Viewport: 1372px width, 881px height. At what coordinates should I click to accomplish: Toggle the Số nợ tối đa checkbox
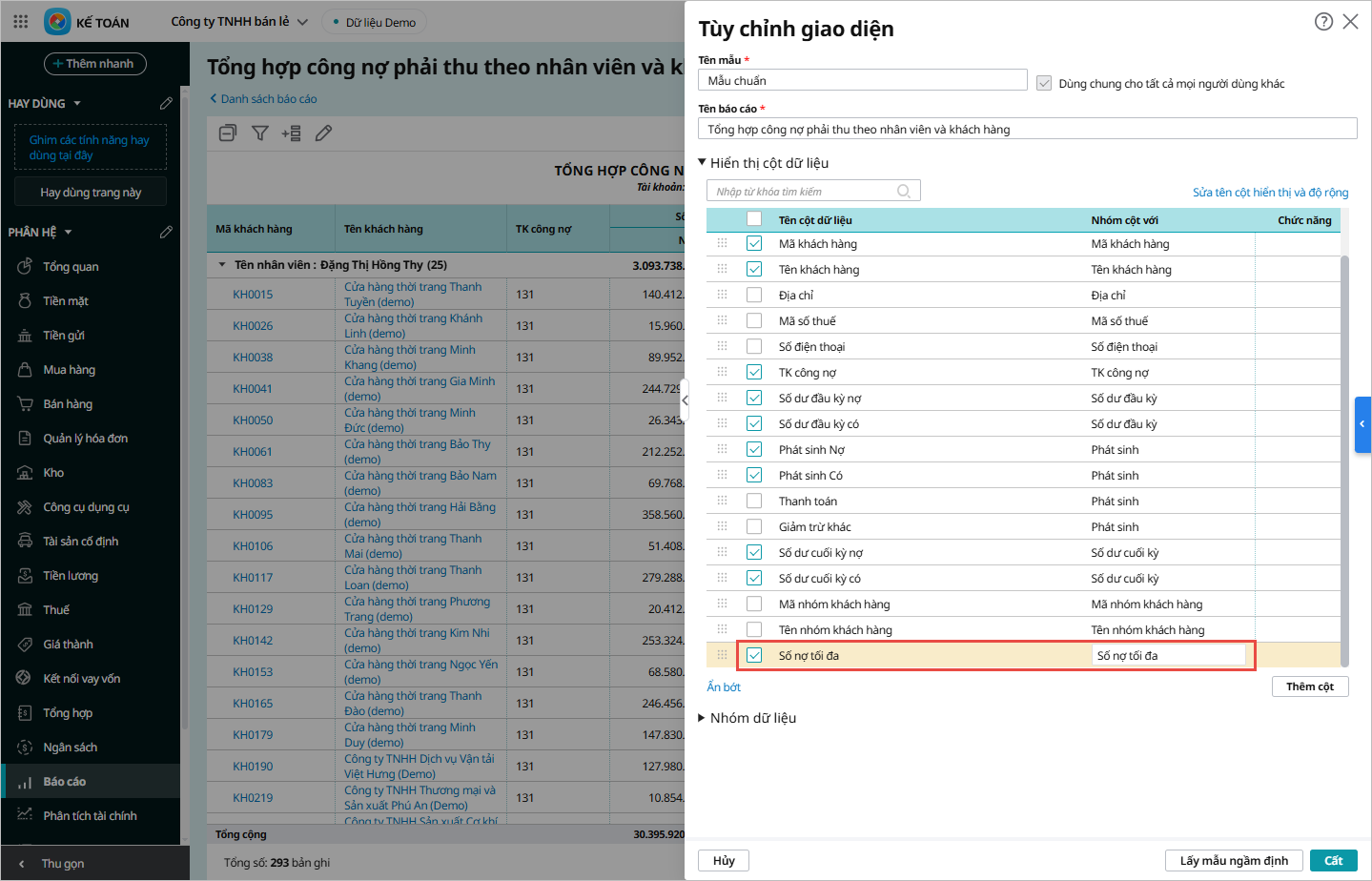[x=754, y=656]
